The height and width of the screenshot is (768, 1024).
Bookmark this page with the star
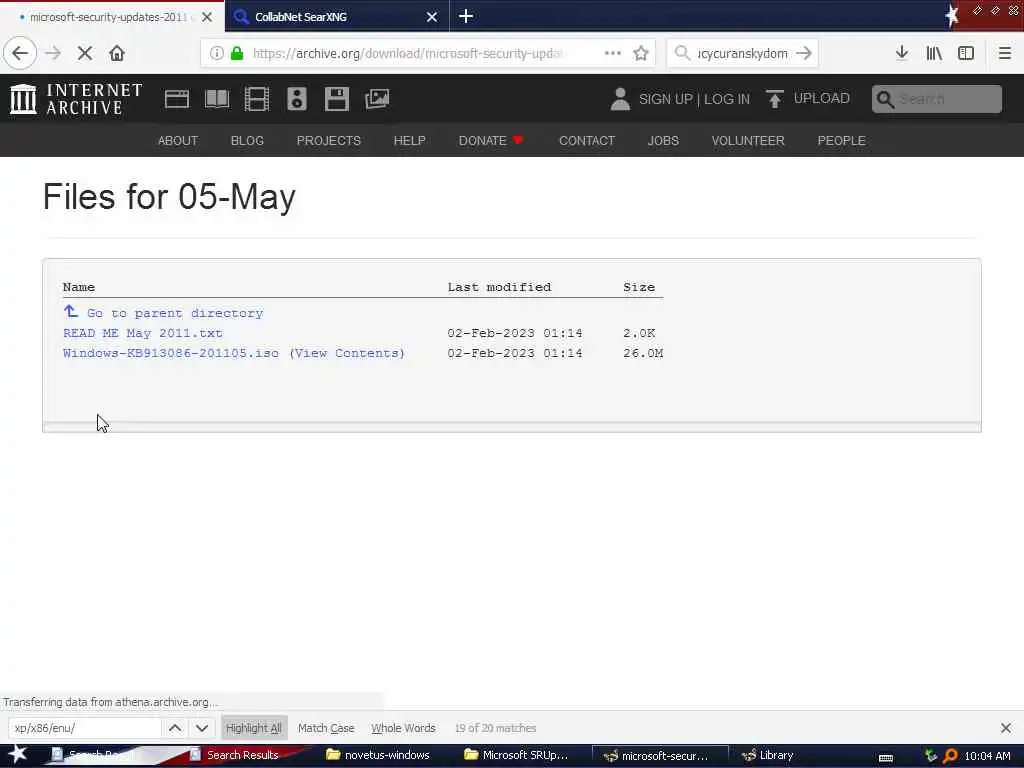coord(641,53)
